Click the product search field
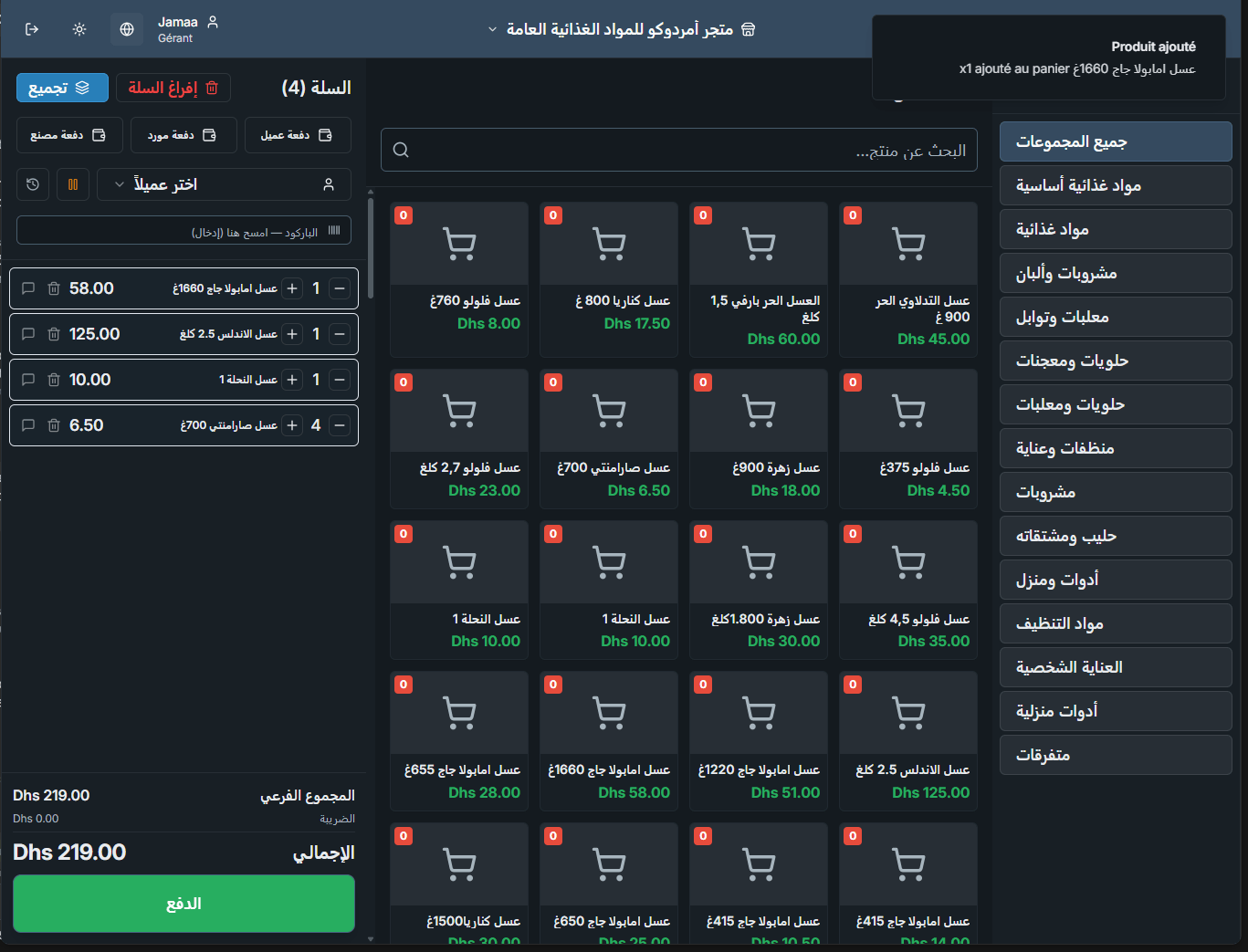 tap(679, 150)
